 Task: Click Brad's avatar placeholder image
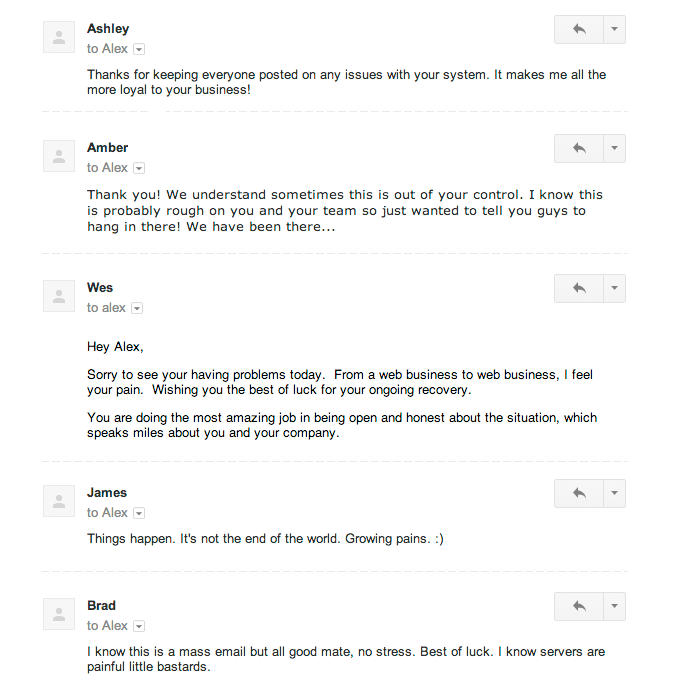pyautogui.click(x=59, y=614)
